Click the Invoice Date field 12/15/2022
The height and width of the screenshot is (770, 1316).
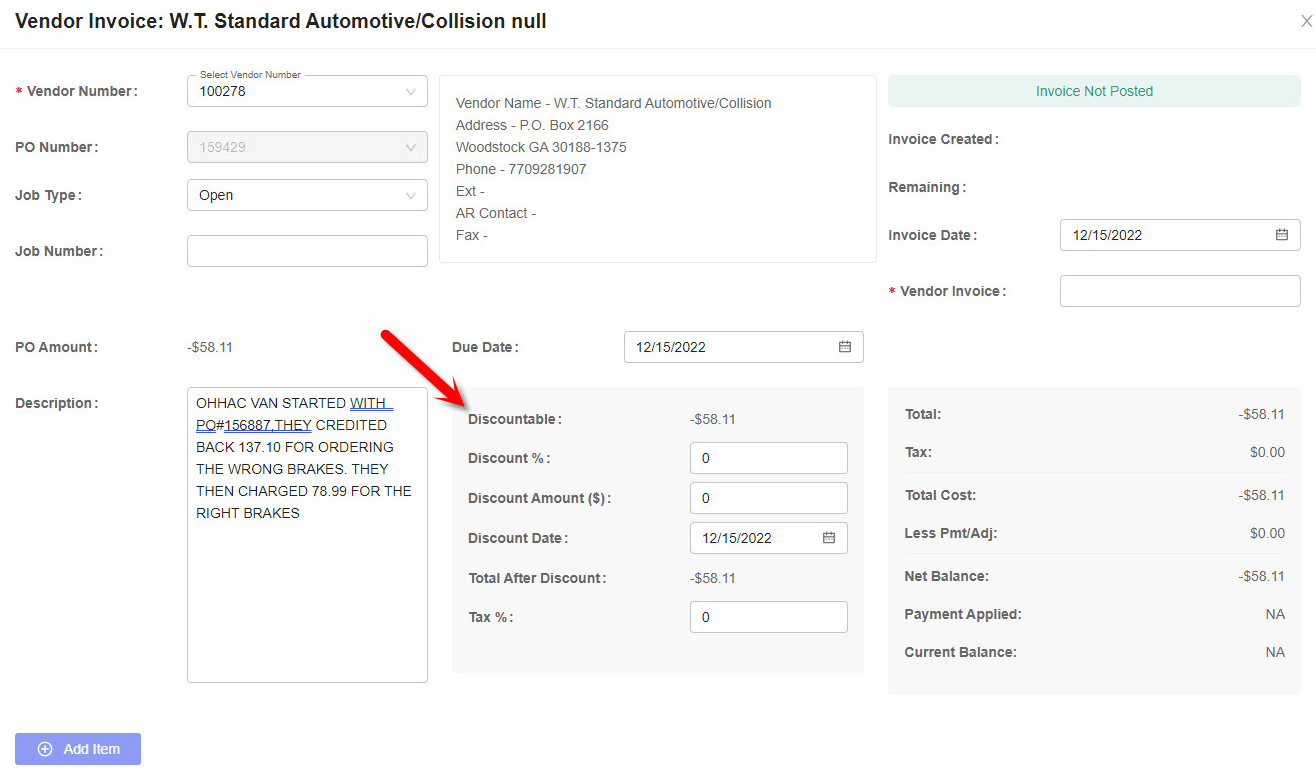coord(1180,235)
